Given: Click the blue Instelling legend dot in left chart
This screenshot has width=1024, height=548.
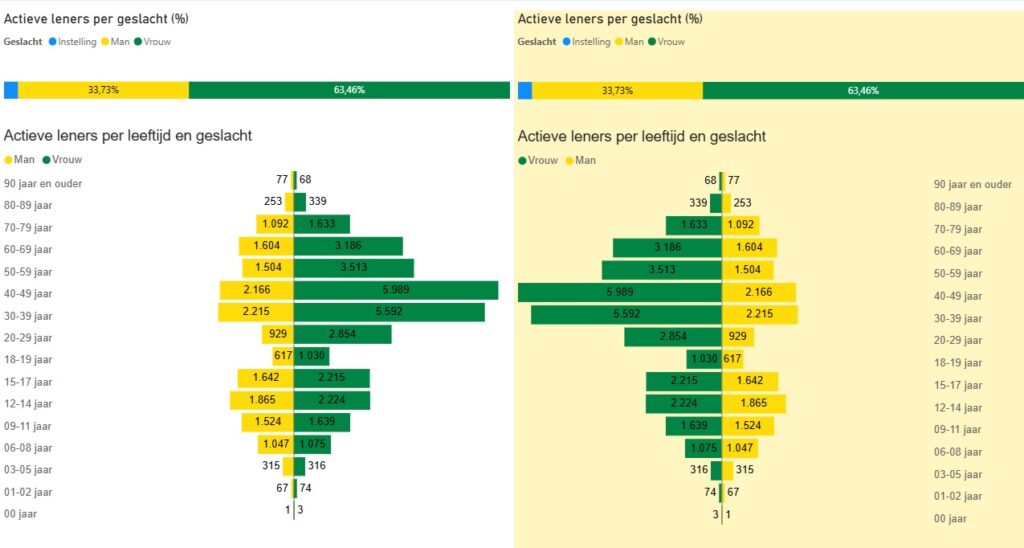Looking at the screenshot, I should tap(52, 42).
